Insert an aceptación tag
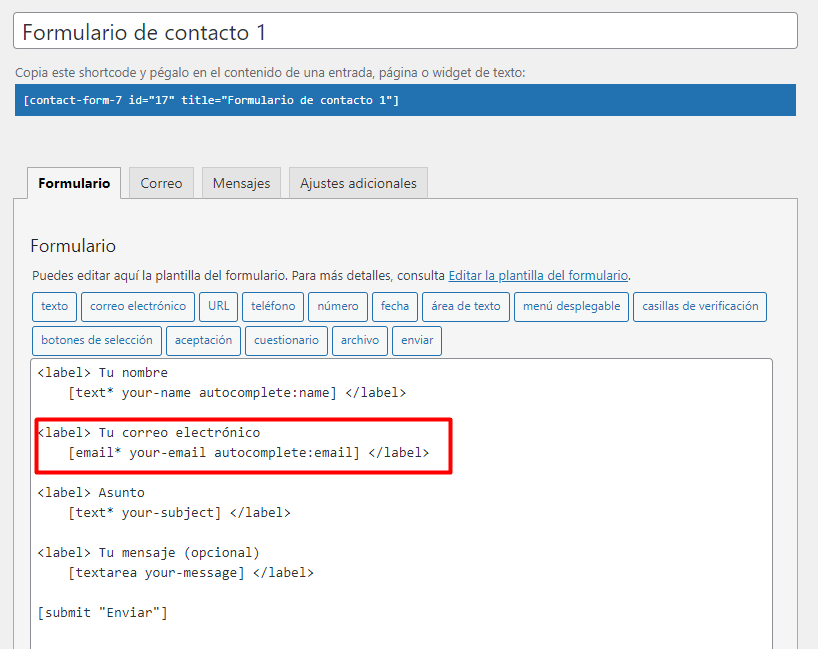This screenshot has width=818, height=649. (203, 341)
